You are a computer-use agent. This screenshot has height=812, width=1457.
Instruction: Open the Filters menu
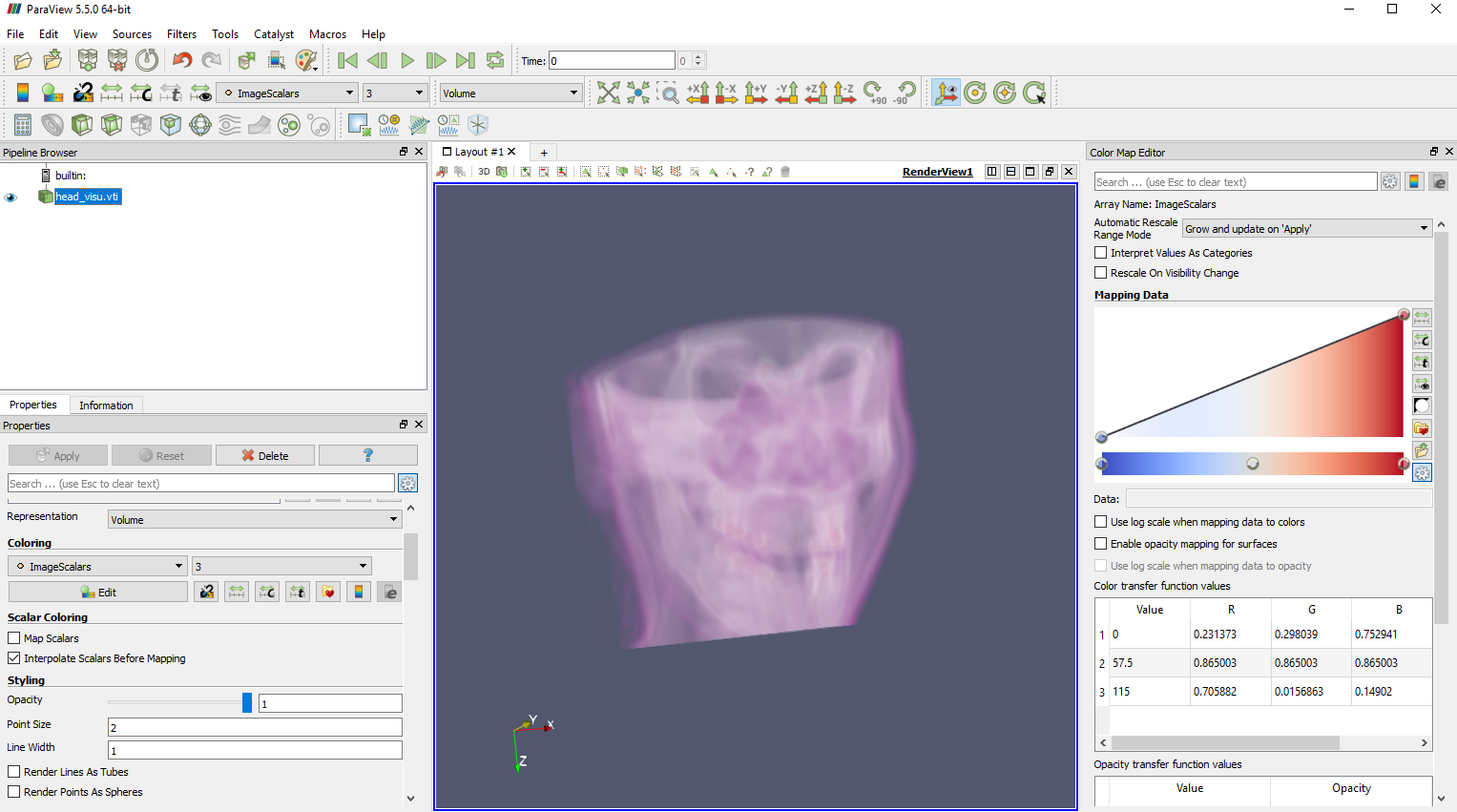click(181, 34)
